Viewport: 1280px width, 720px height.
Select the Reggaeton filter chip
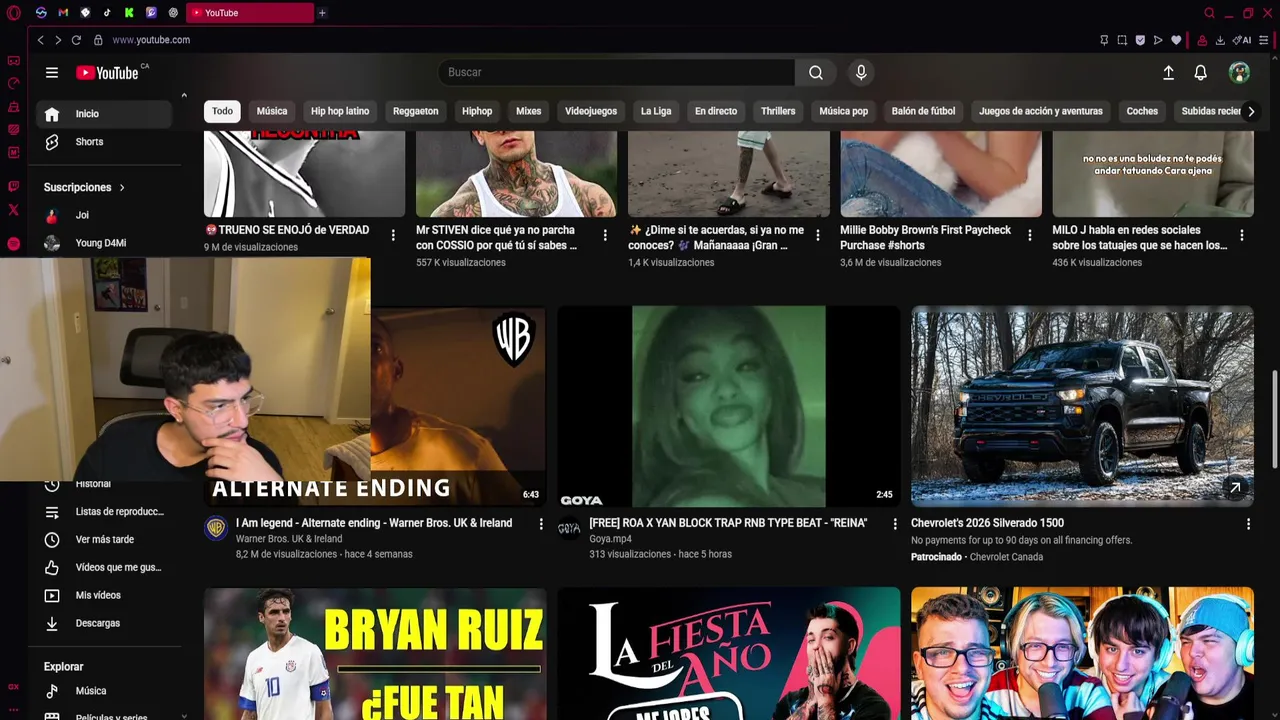416,111
